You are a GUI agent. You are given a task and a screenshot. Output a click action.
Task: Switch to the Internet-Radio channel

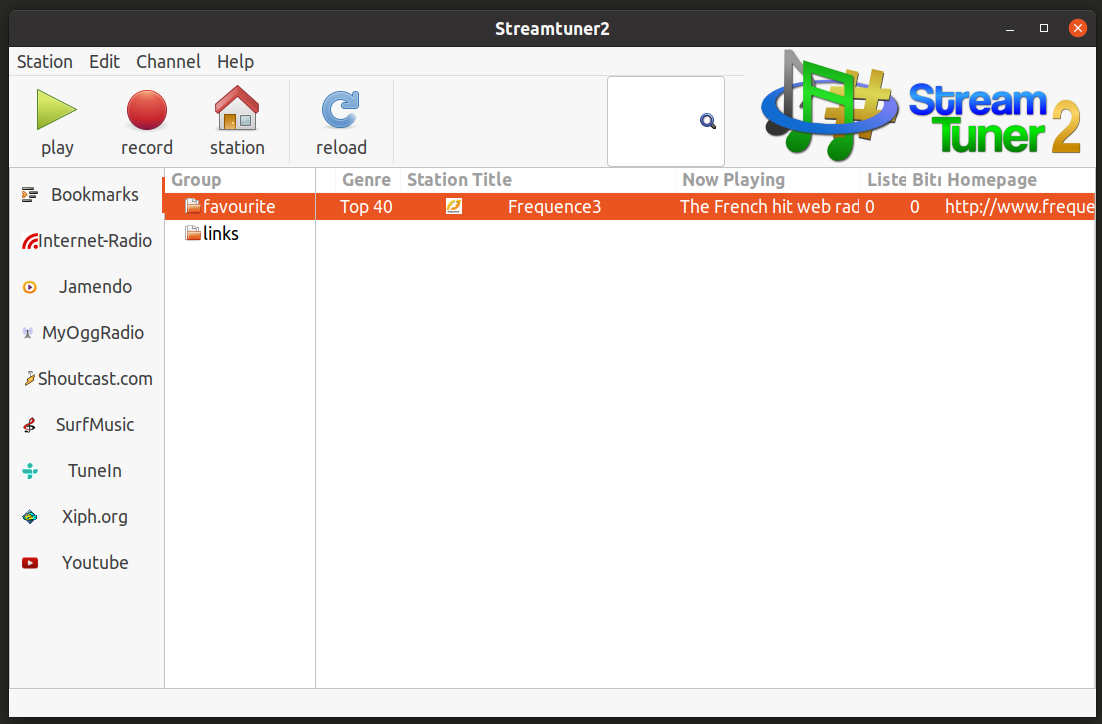86,241
